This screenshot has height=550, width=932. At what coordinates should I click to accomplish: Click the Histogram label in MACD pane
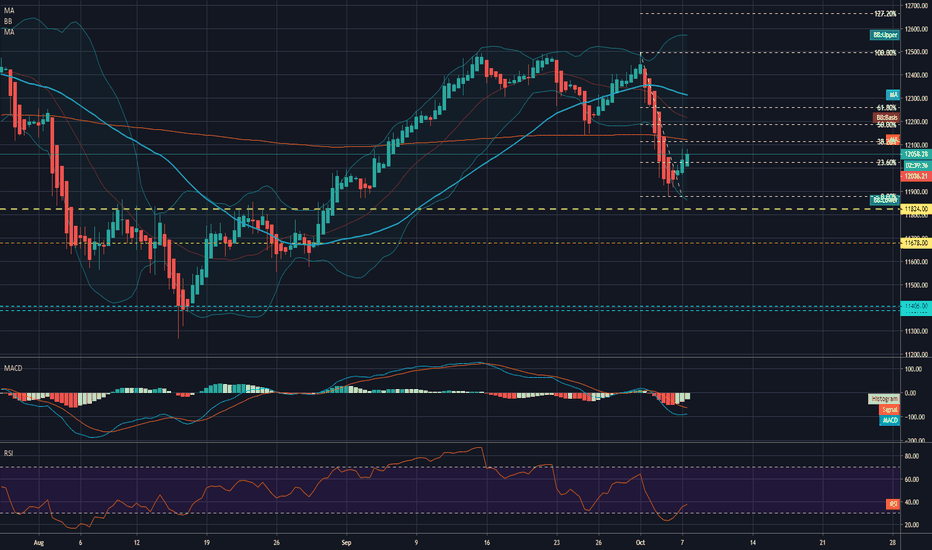pyautogui.click(x=883, y=399)
